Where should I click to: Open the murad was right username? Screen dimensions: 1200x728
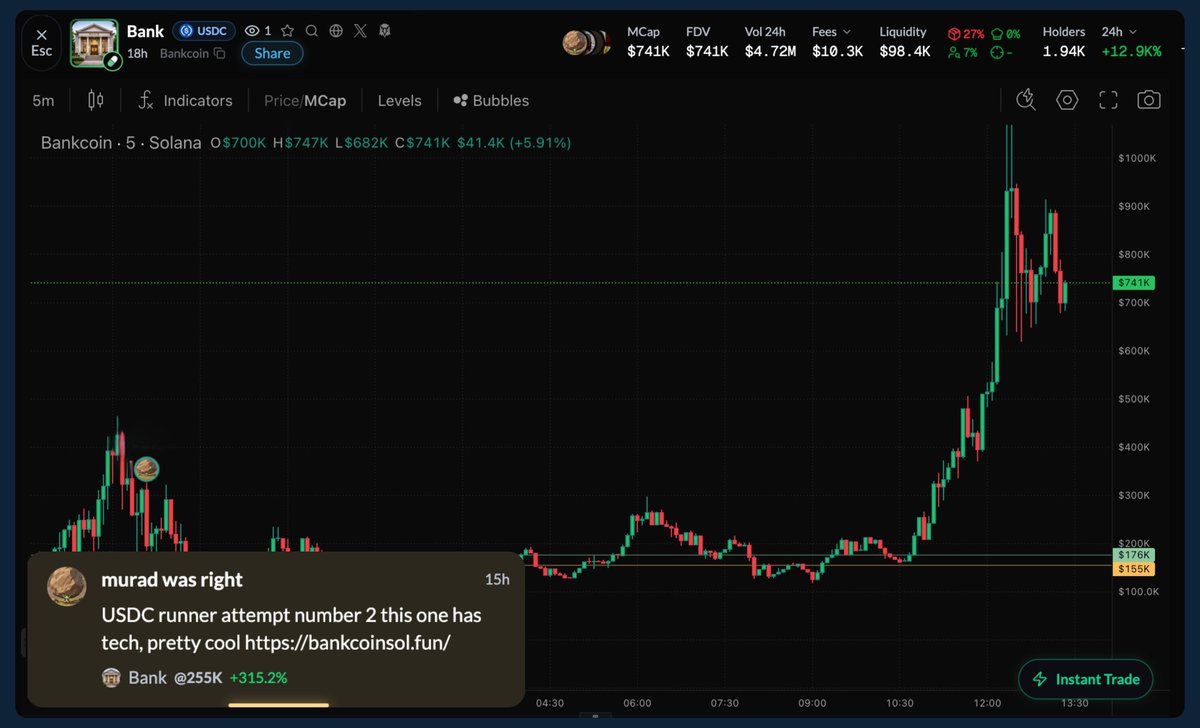click(x=172, y=580)
